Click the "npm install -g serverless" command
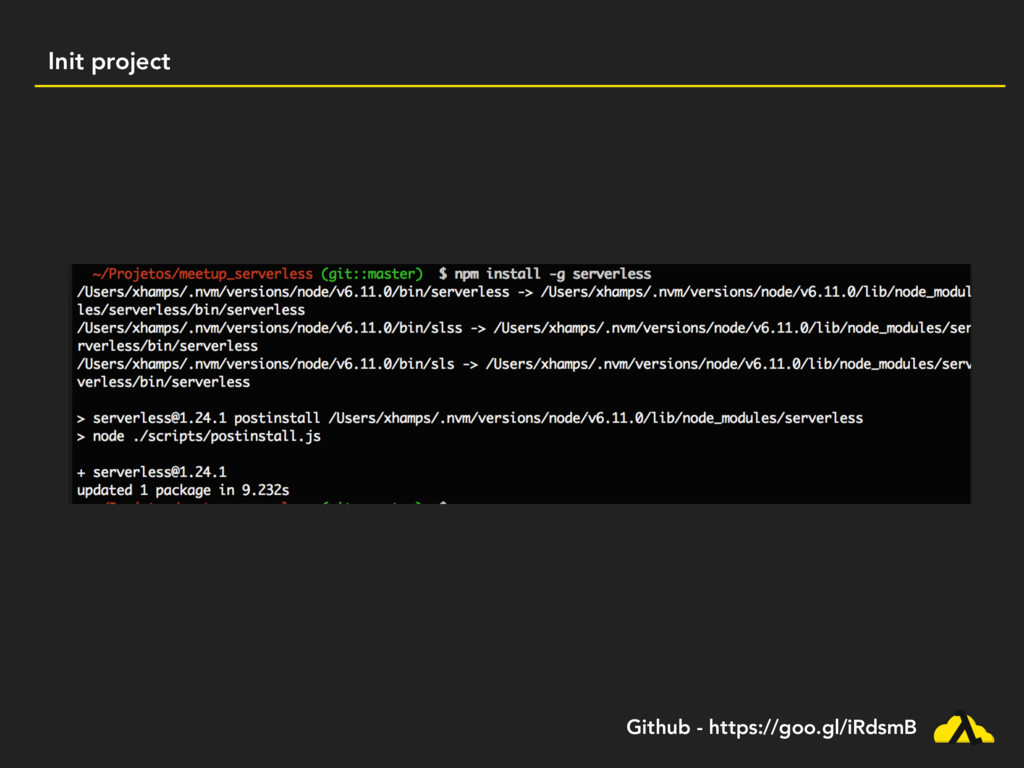The image size is (1024, 768). point(553,273)
